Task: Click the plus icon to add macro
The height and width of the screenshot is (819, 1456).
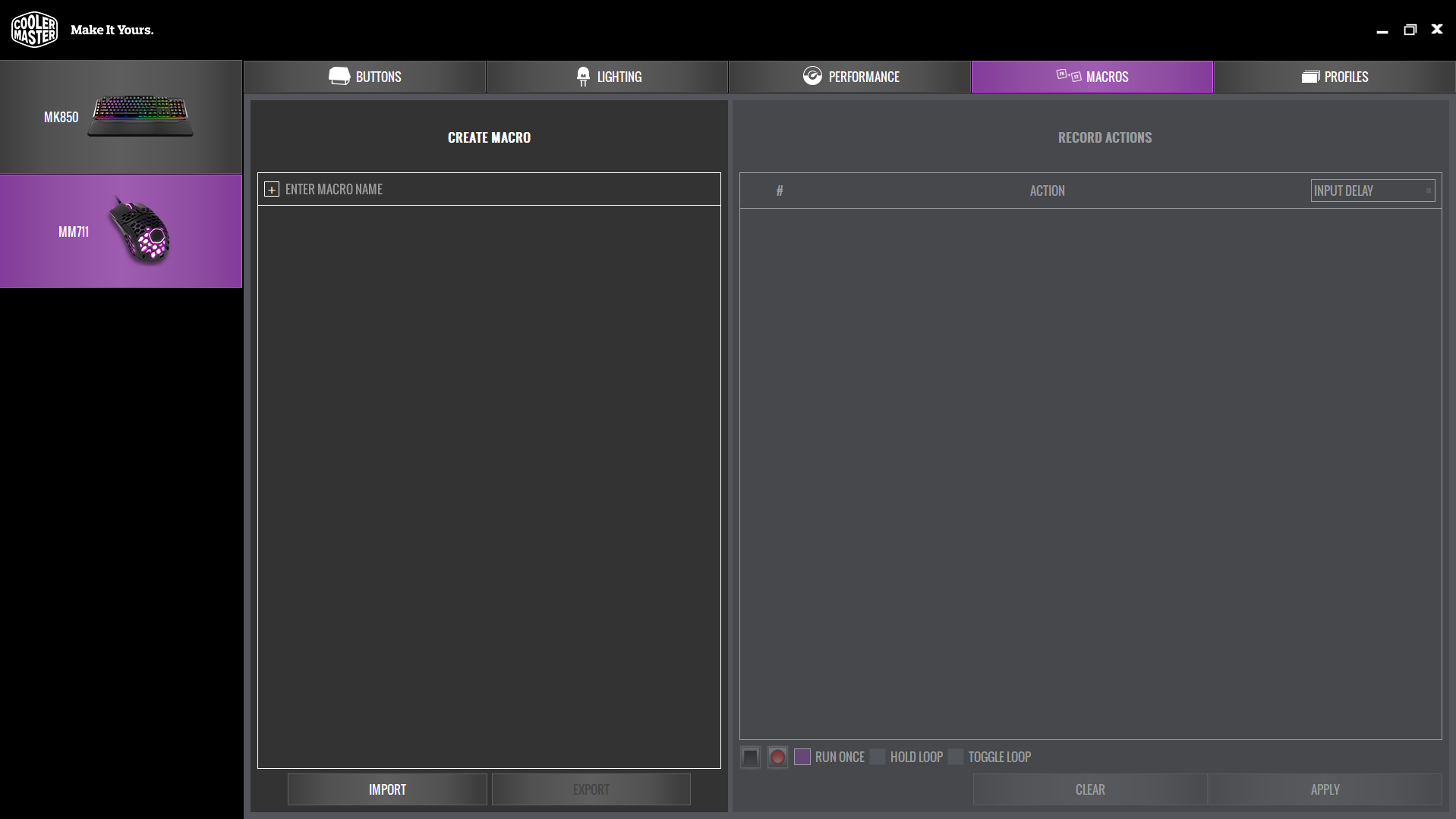Action: pos(272,190)
